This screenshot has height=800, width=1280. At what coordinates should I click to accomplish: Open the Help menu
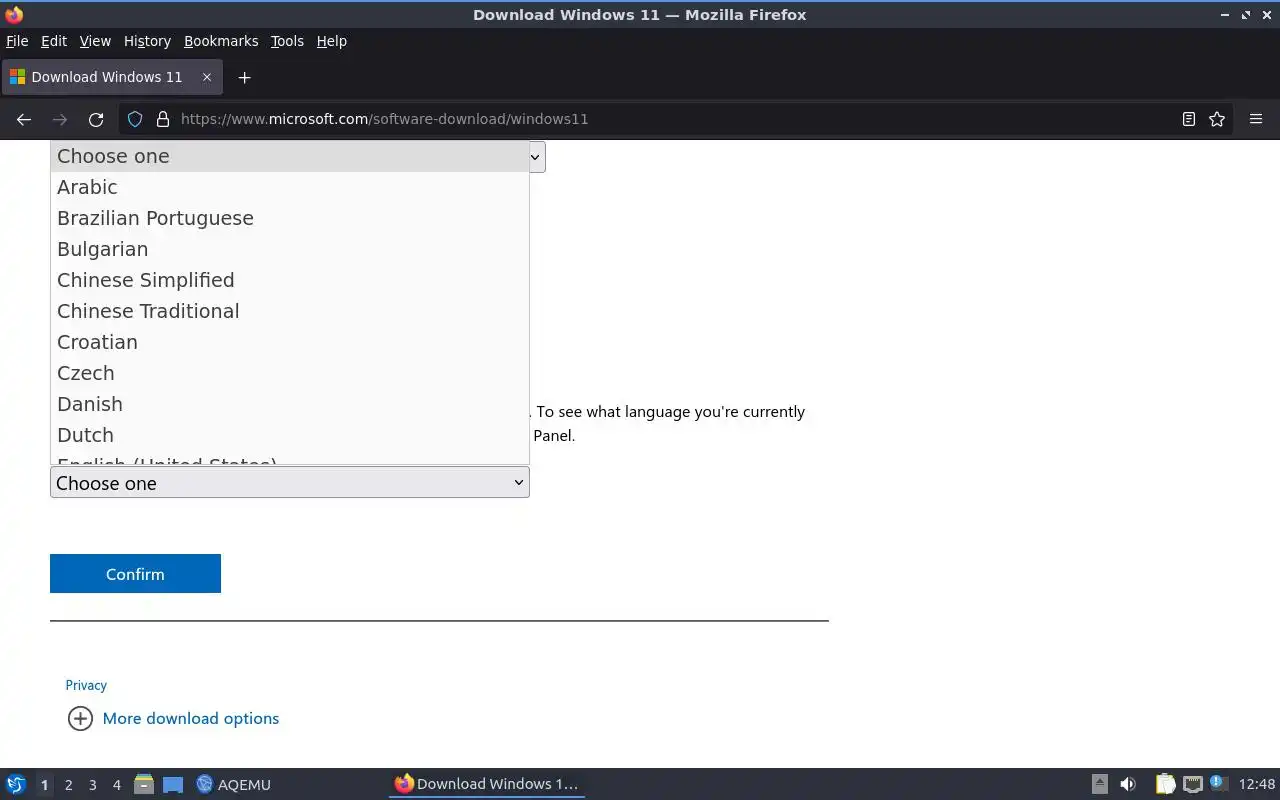point(331,41)
